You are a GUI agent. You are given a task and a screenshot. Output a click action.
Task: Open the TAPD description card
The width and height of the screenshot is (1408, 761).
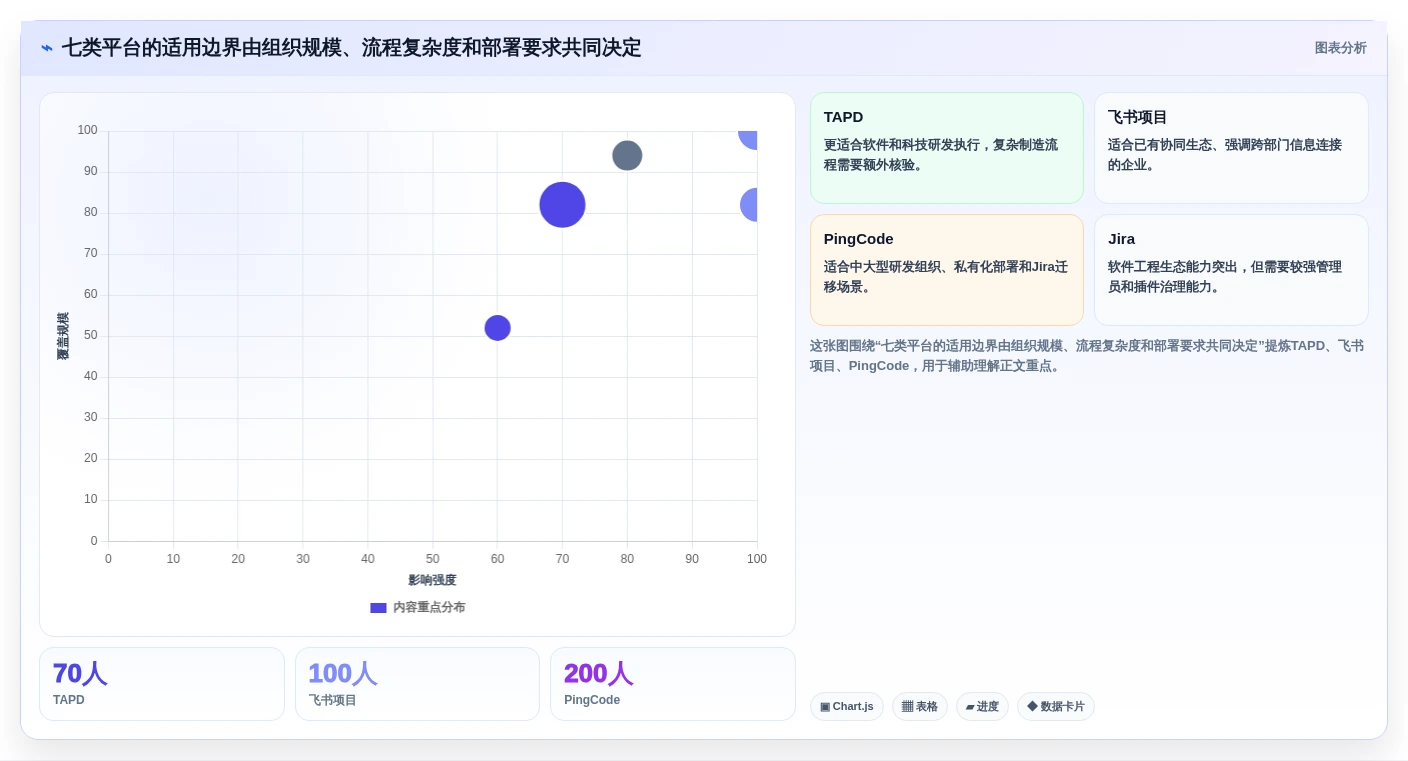(x=947, y=148)
